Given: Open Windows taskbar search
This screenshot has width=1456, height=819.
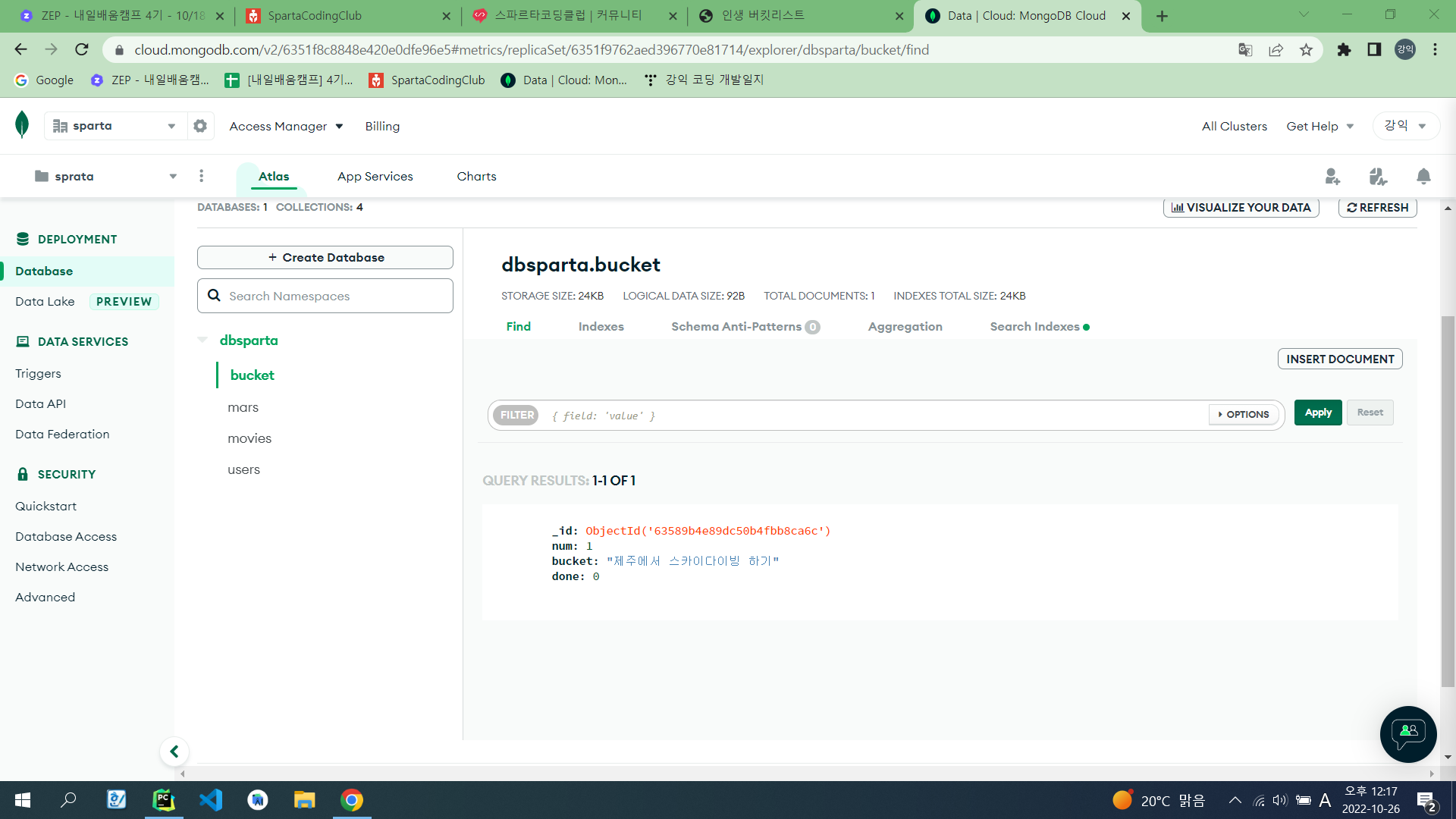Looking at the screenshot, I should click(x=69, y=800).
